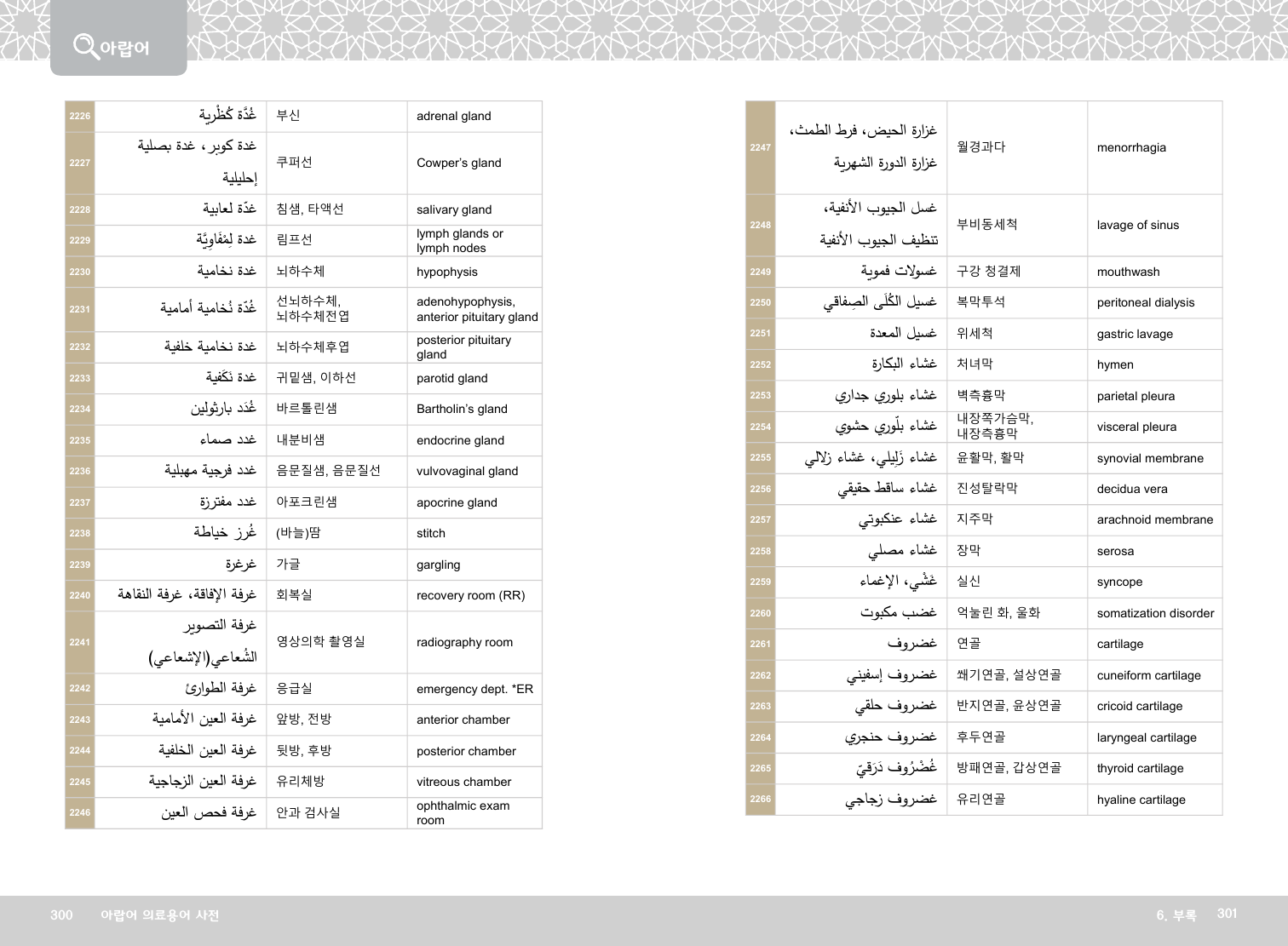Click the 'emergency dept. *ER' entry
Image resolution: width=1288 pixels, height=946 pixels.
click(x=474, y=690)
